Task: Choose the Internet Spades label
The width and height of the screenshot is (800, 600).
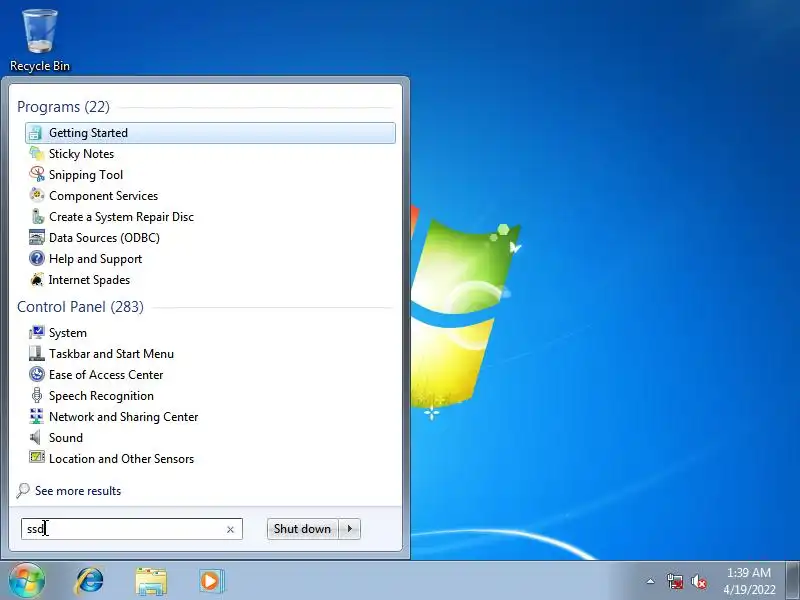Action: point(89,279)
